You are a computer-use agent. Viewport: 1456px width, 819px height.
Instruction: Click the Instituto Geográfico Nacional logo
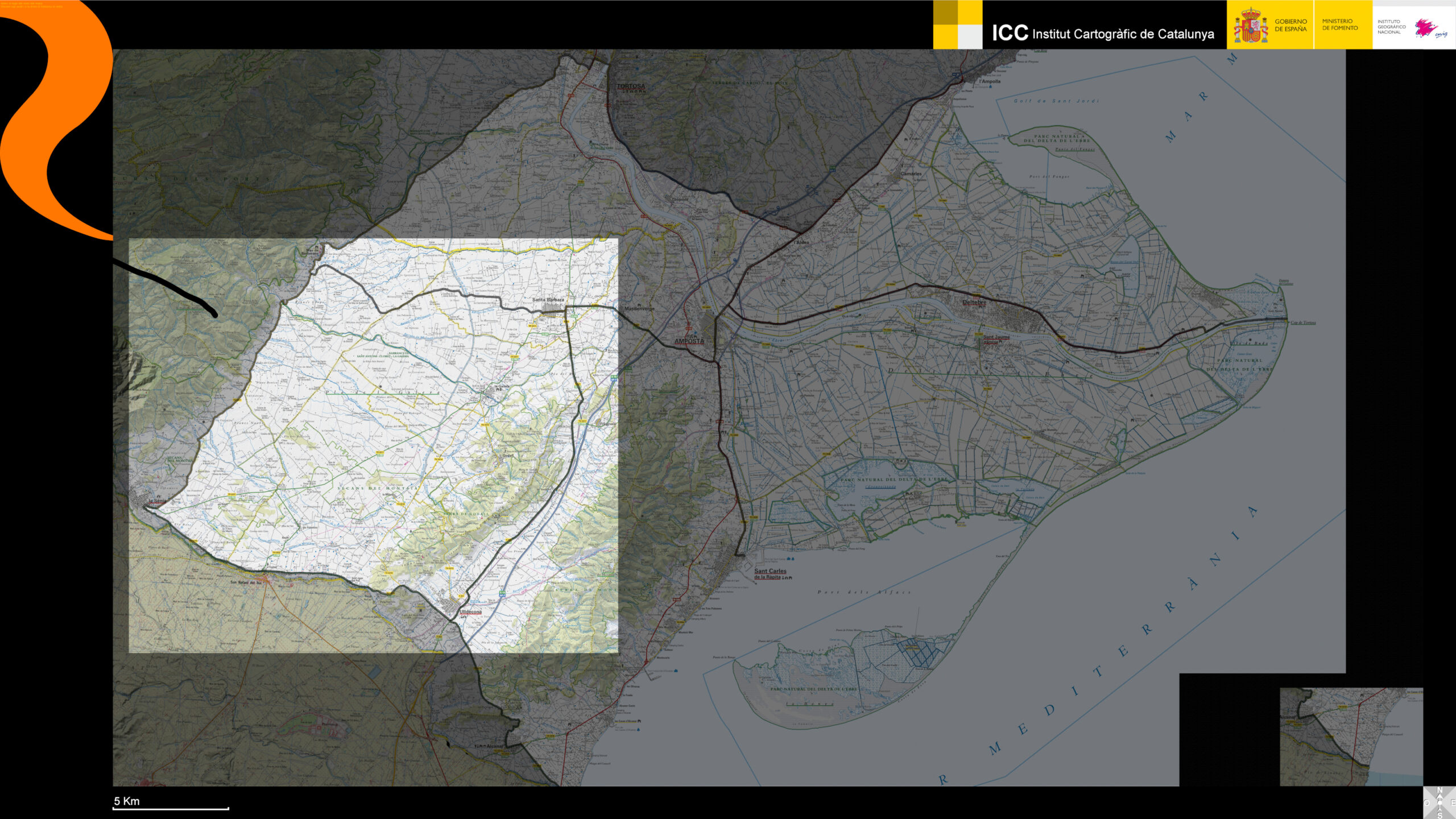click(1413, 27)
